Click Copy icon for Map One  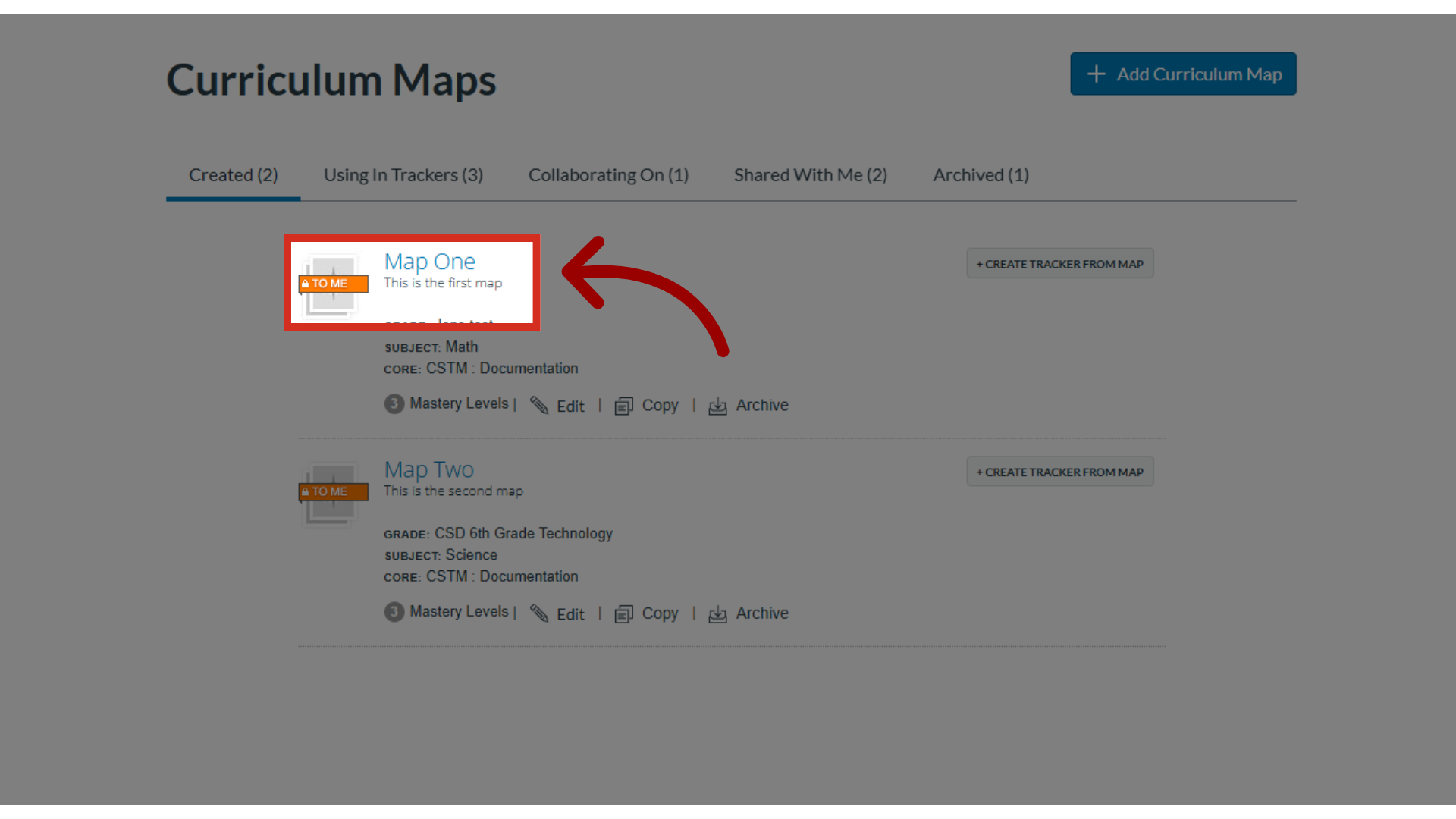pos(623,406)
